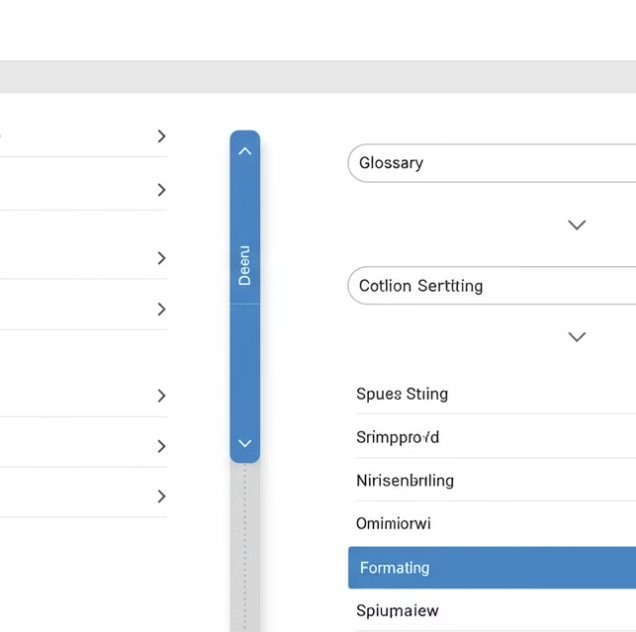Open the topmost left-panel row chevron

click(x=161, y=136)
